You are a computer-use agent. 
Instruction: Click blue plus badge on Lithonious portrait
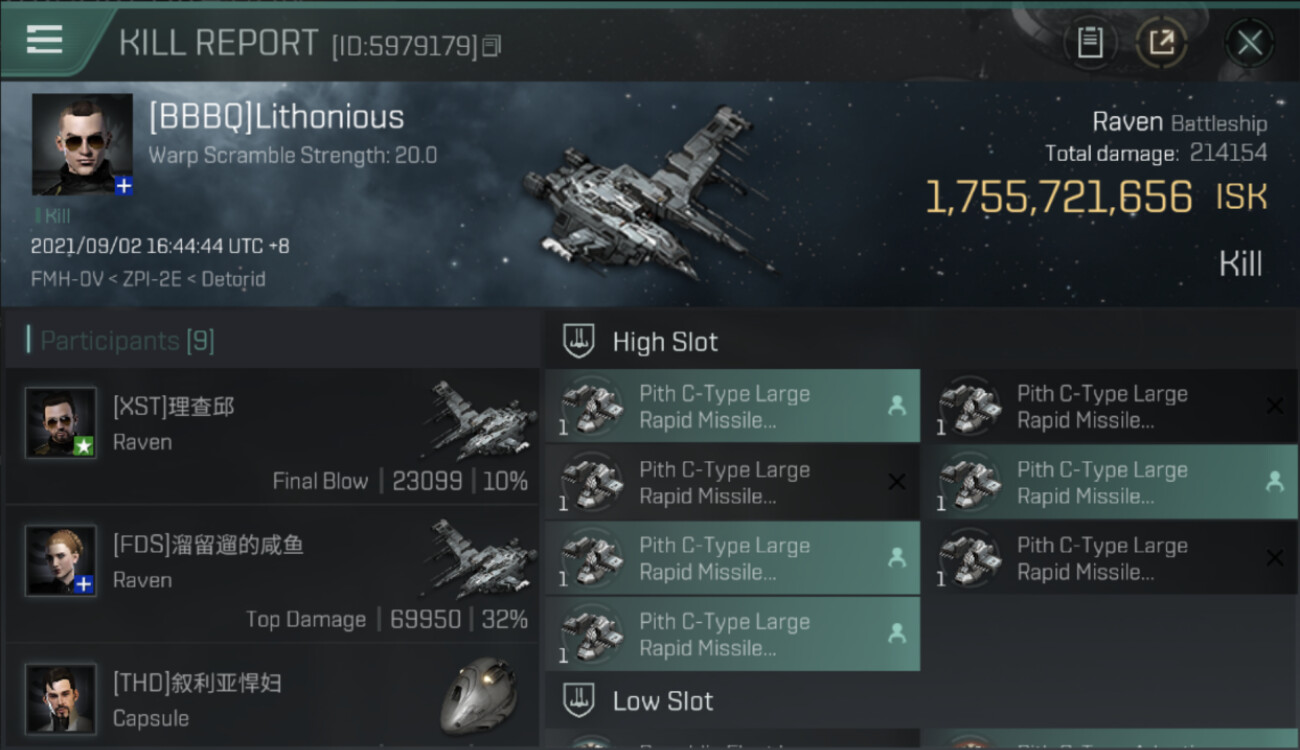pyautogui.click(x=123, y=185)
